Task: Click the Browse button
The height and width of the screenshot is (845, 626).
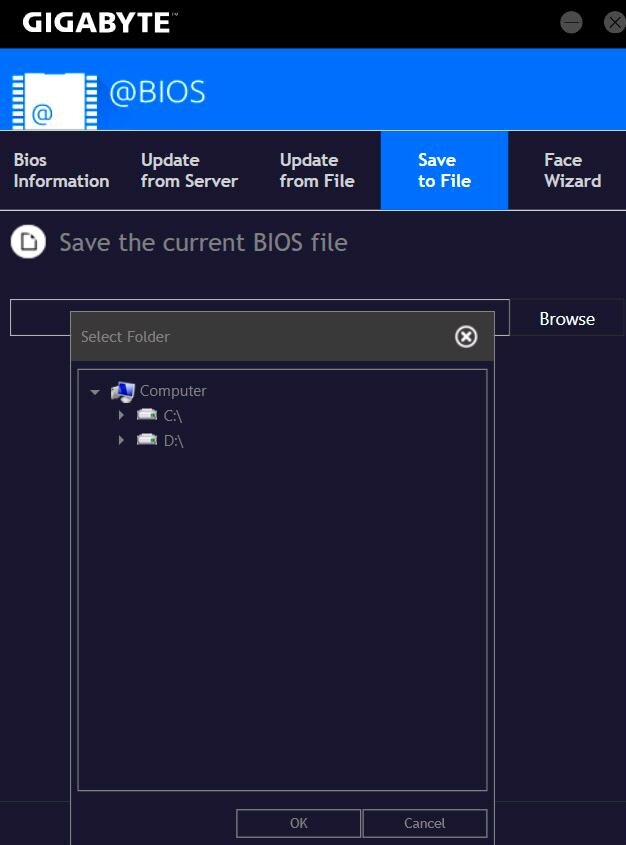Action: pos(567,318)
